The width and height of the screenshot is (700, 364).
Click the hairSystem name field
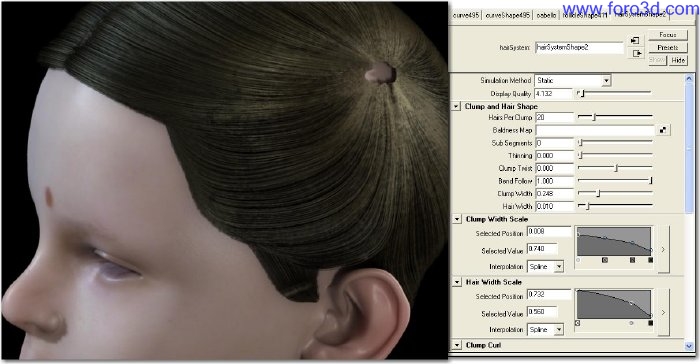pos(579,47)
